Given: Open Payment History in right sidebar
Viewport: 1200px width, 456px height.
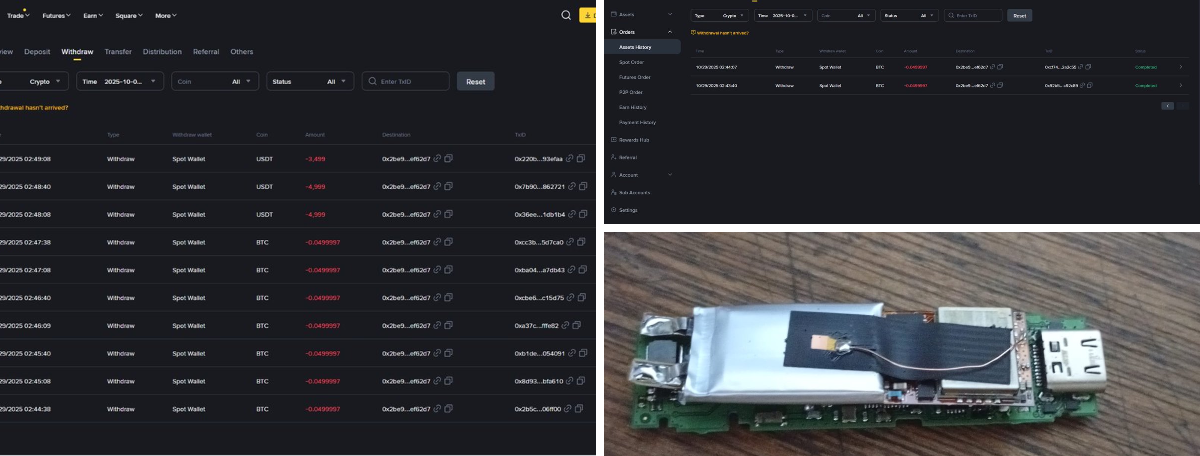Looking at the screenshot, I should click(x=637, y=122).
